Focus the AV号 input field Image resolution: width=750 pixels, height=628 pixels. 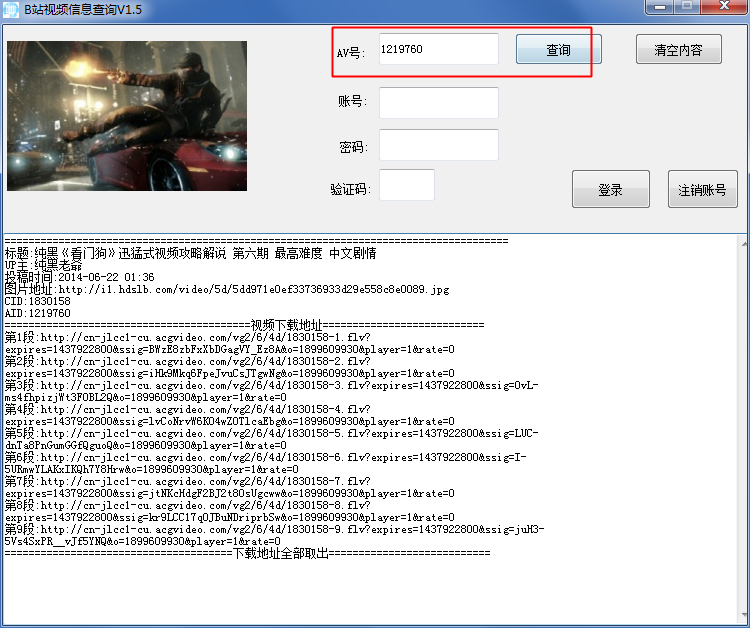coord(439,49)
